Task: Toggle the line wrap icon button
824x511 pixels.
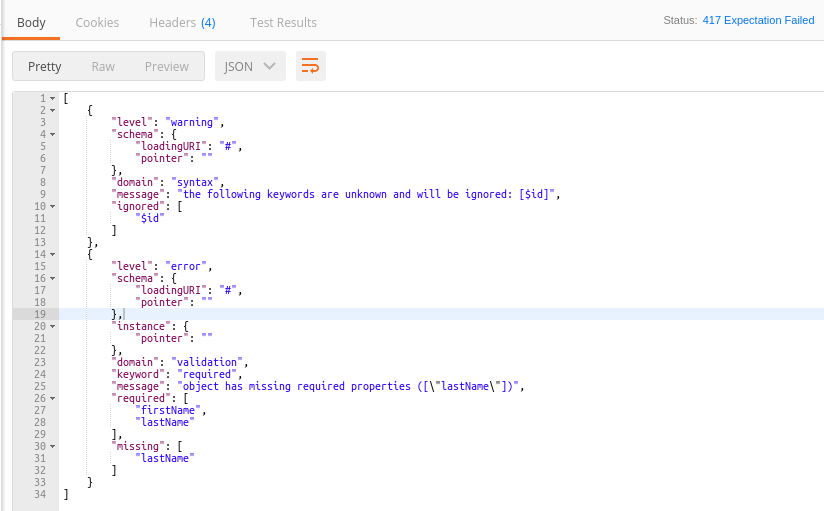Action: [x=311, y=66]
